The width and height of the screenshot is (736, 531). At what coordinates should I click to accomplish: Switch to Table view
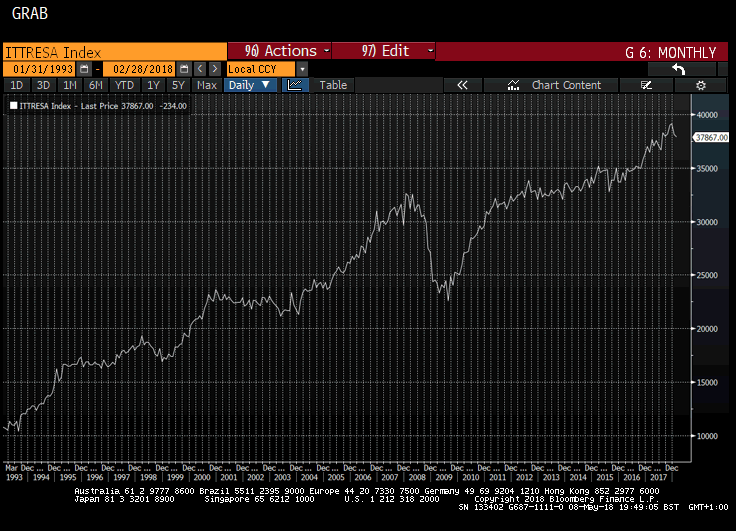[x=333, y=85]
